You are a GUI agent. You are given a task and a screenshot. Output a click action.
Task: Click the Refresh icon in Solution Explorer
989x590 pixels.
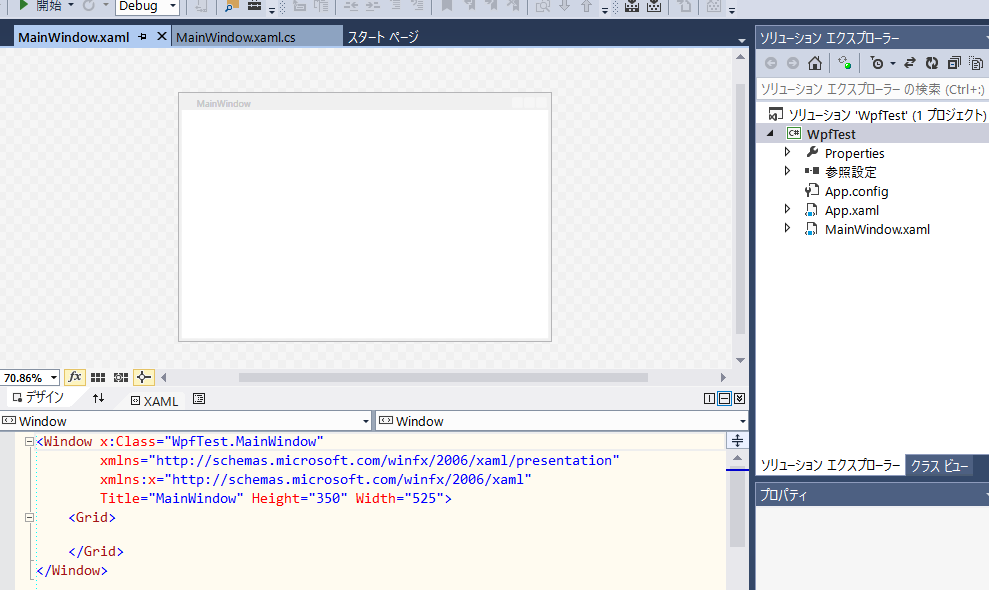pos(932,63)
